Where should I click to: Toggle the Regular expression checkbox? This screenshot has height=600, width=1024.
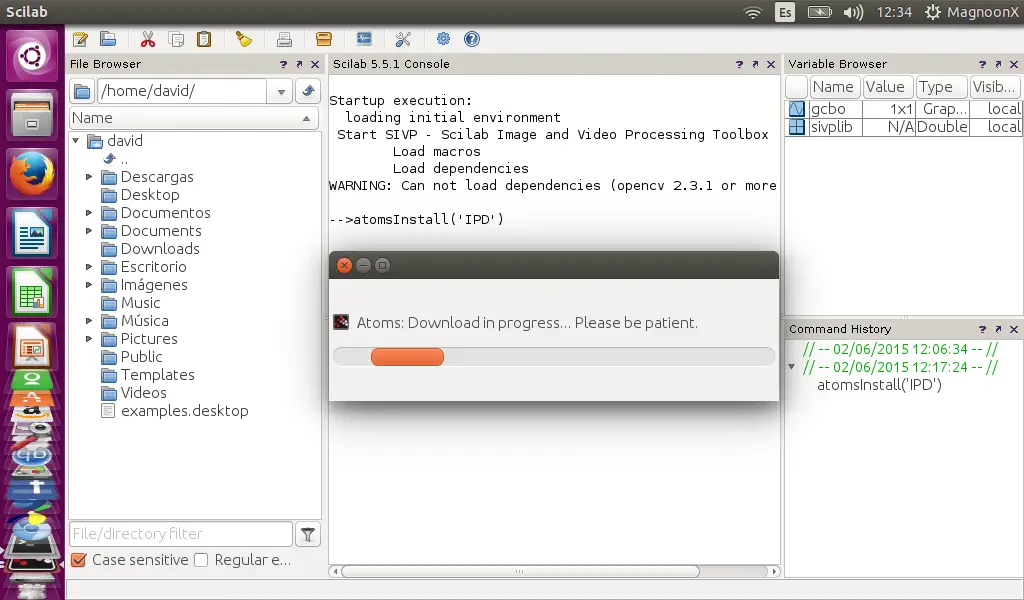(201, 560)
